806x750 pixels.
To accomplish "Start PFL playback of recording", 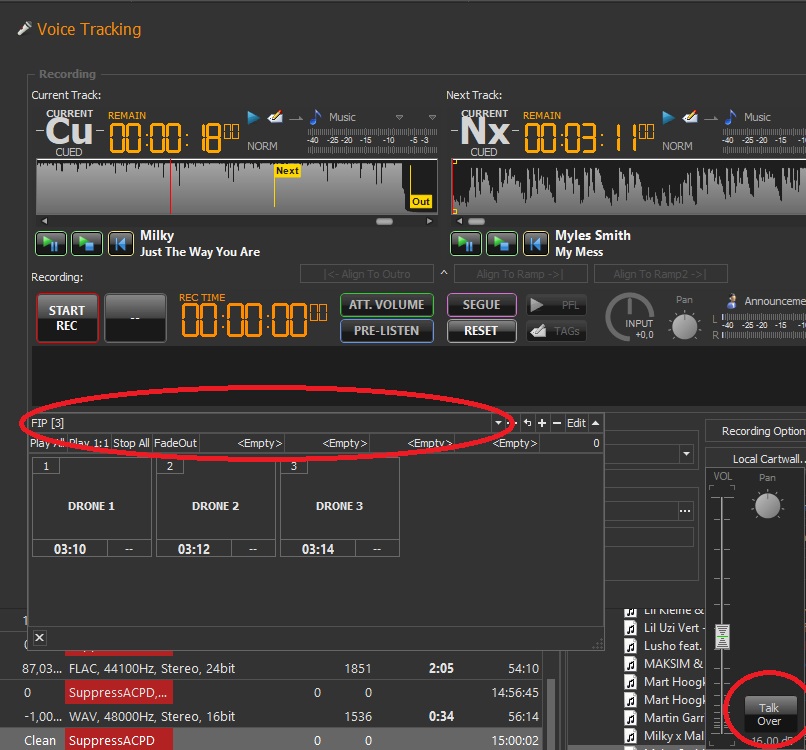I will pos(556,305).
